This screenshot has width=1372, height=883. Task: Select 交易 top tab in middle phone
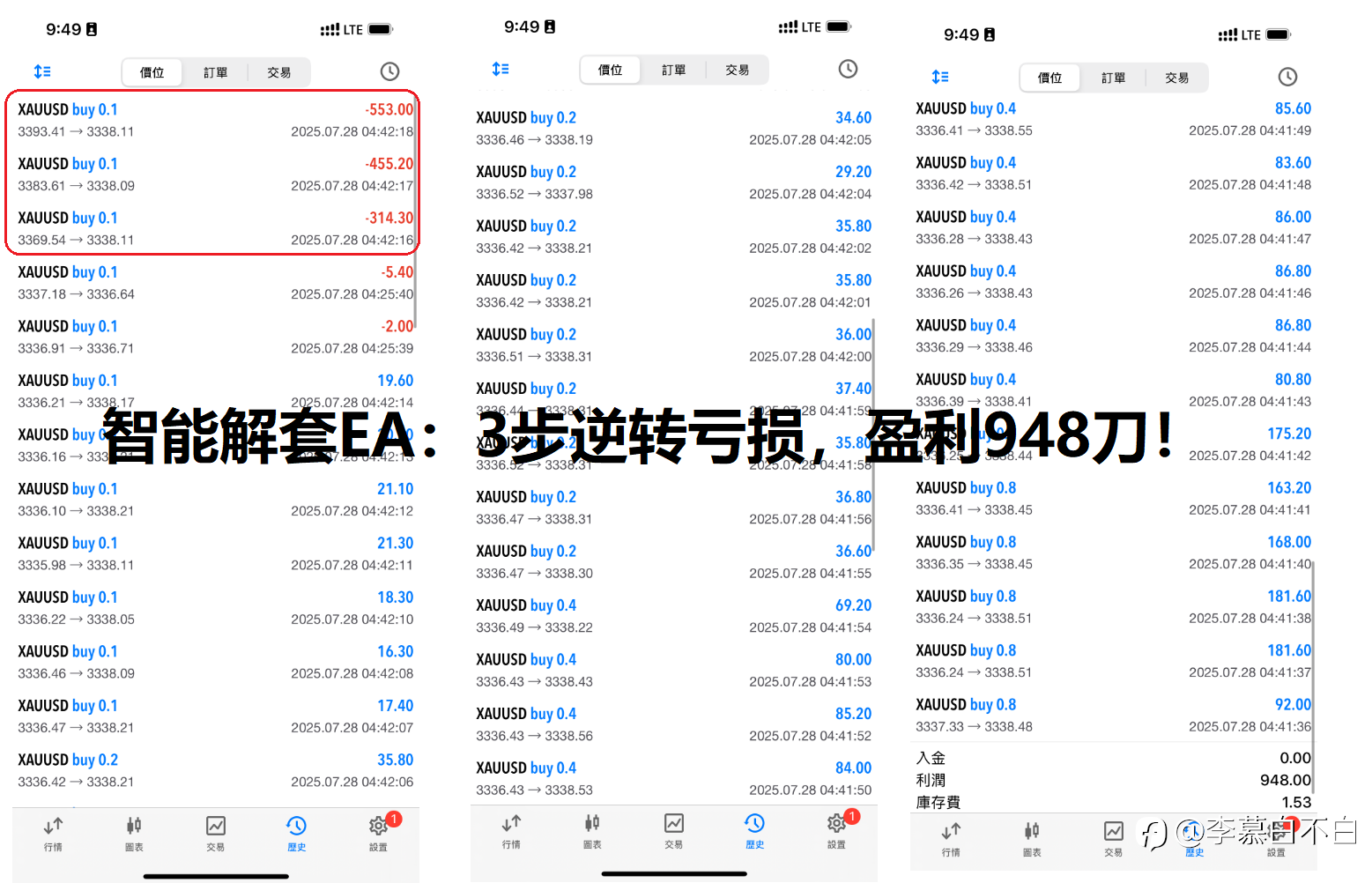(738, 70)
